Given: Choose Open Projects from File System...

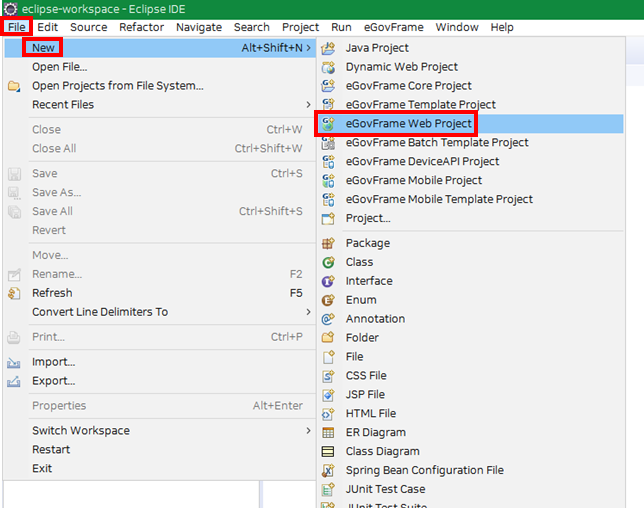Looking at the screenshot, I should 159,86.
